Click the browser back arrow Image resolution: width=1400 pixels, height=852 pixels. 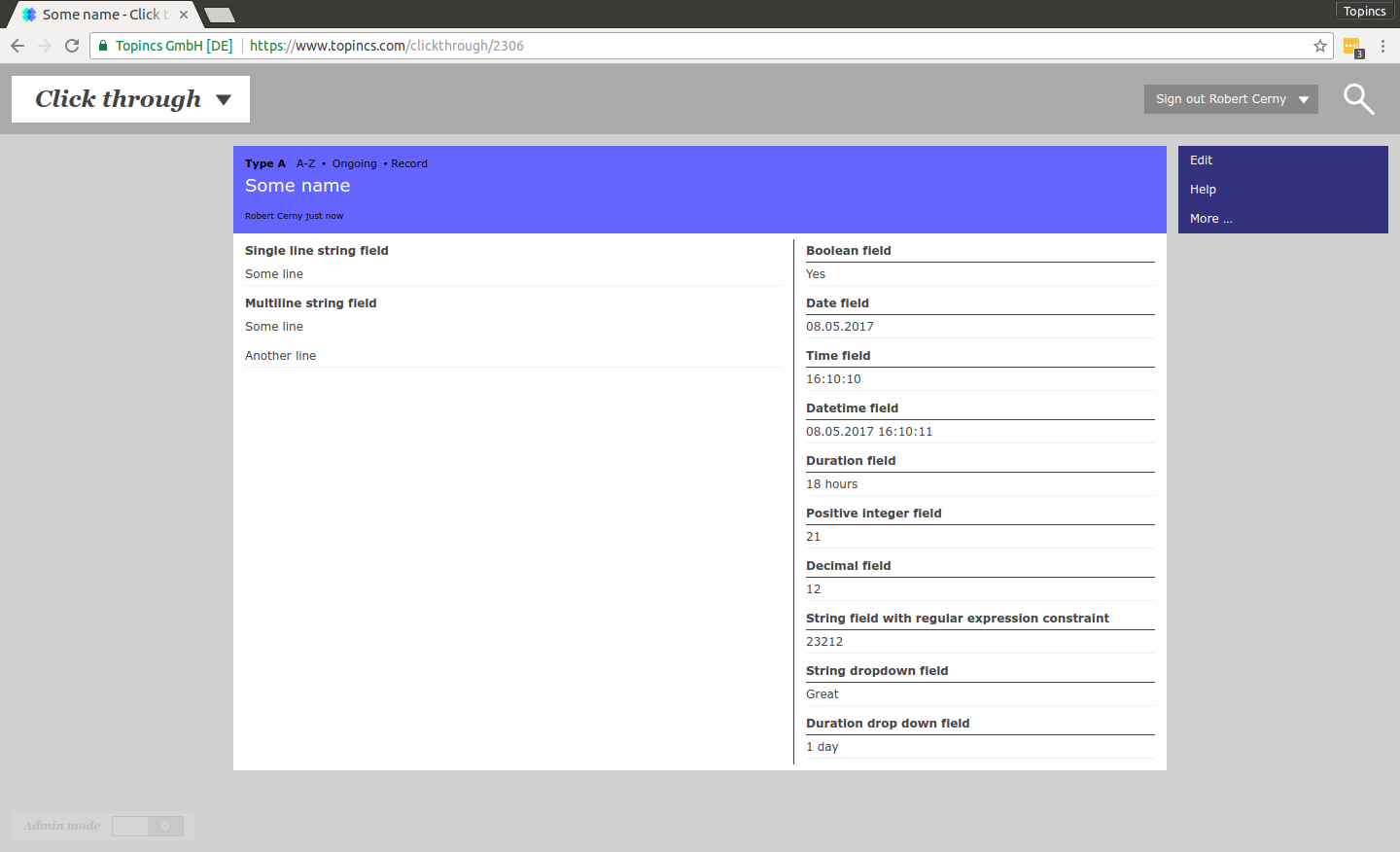pyautogui.click(x=17, y=46)
